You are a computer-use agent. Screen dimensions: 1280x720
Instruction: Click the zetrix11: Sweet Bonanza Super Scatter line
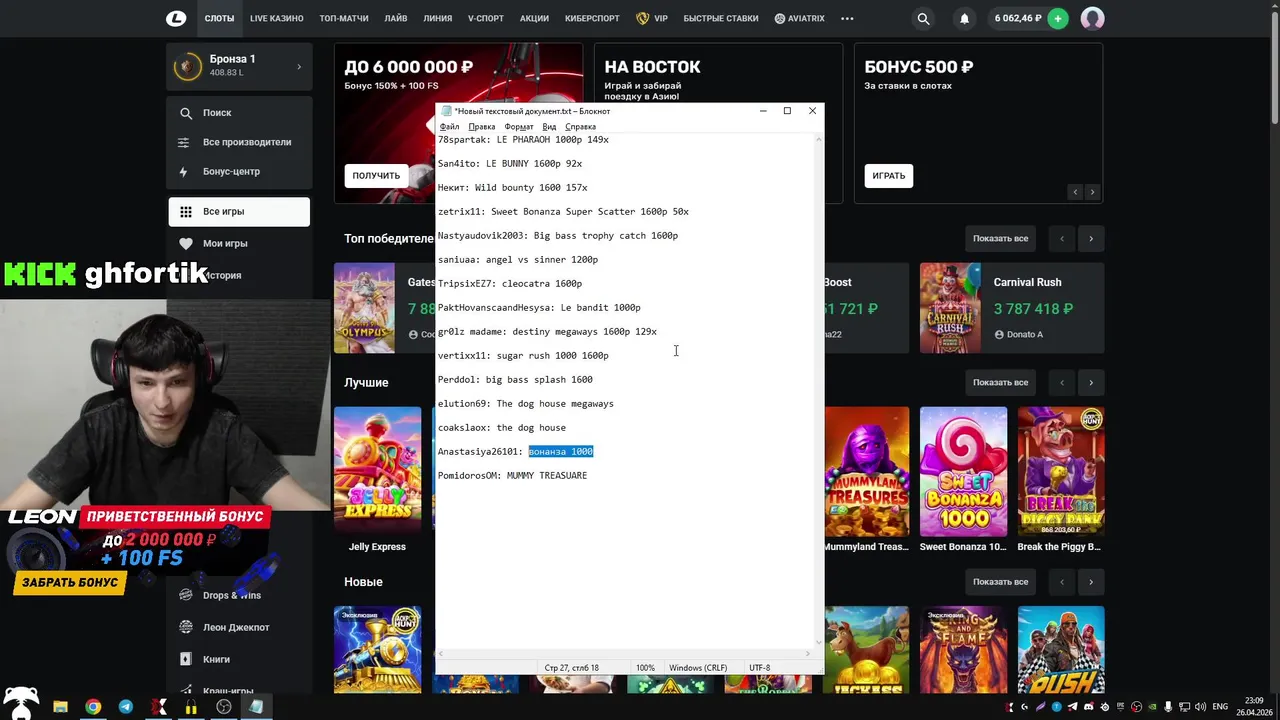(563, 212)
